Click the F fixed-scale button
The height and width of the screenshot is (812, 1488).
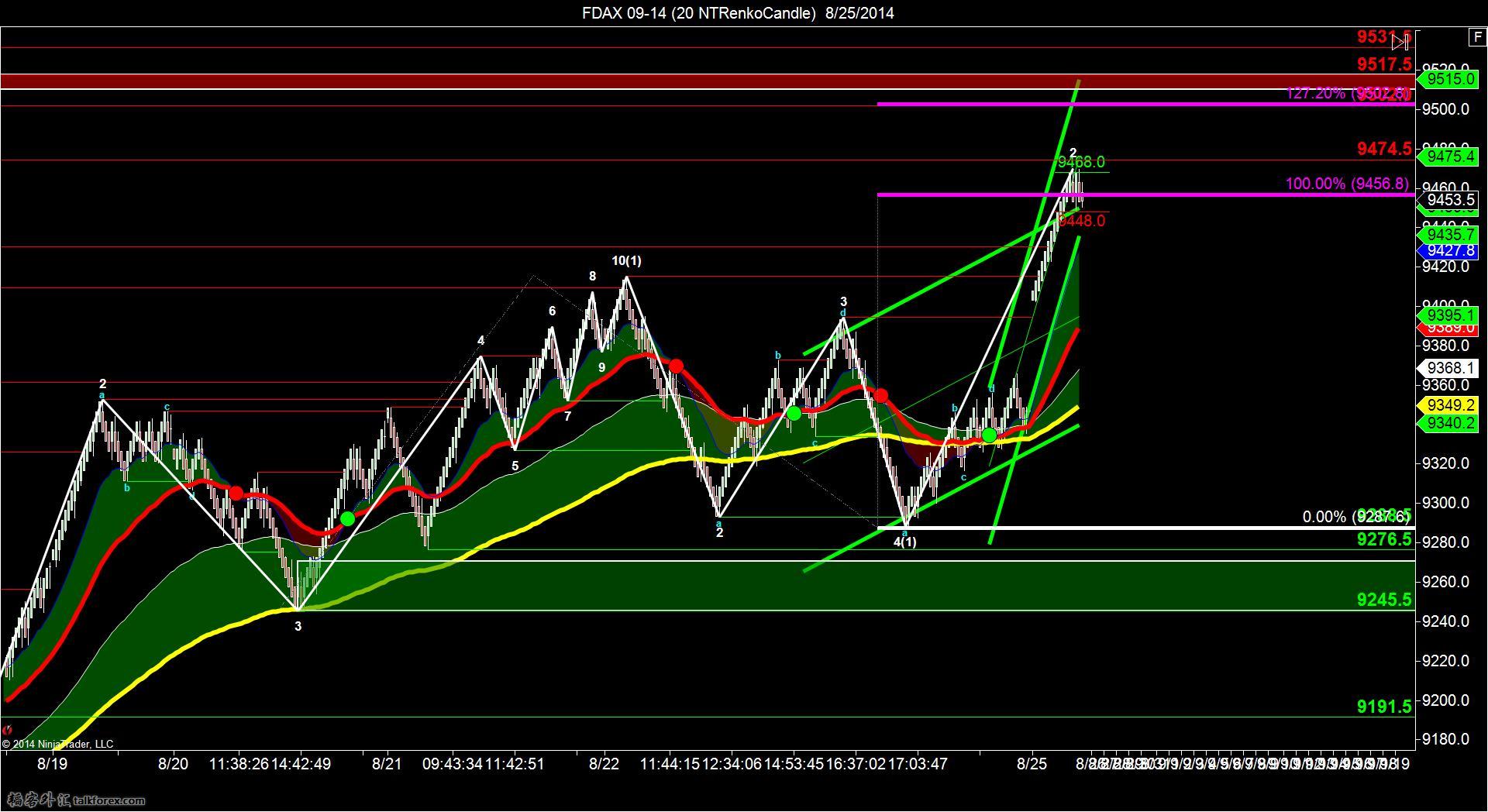pos(1476,36)
